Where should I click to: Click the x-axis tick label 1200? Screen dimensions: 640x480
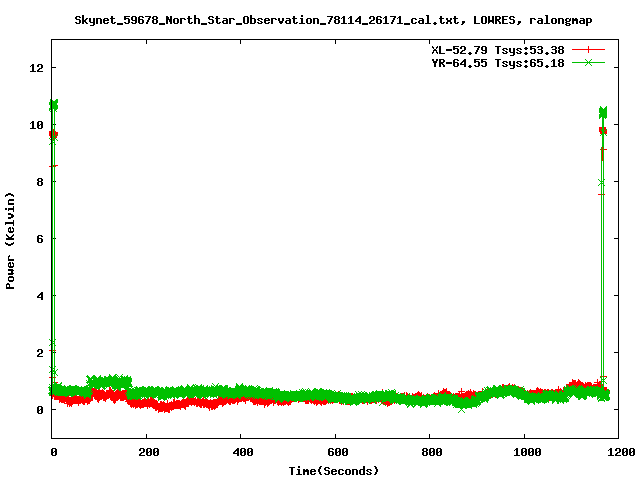621,452
